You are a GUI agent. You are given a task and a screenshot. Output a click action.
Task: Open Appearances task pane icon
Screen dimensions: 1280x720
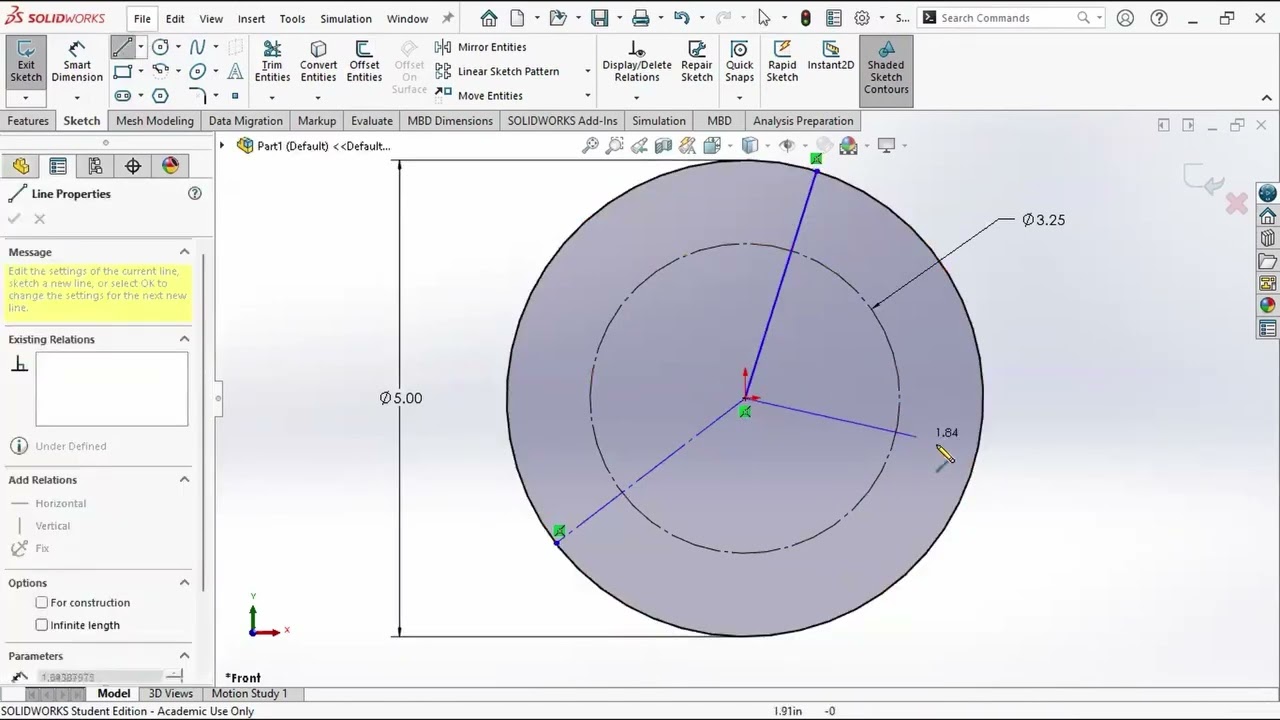[x=1268, y=306]
